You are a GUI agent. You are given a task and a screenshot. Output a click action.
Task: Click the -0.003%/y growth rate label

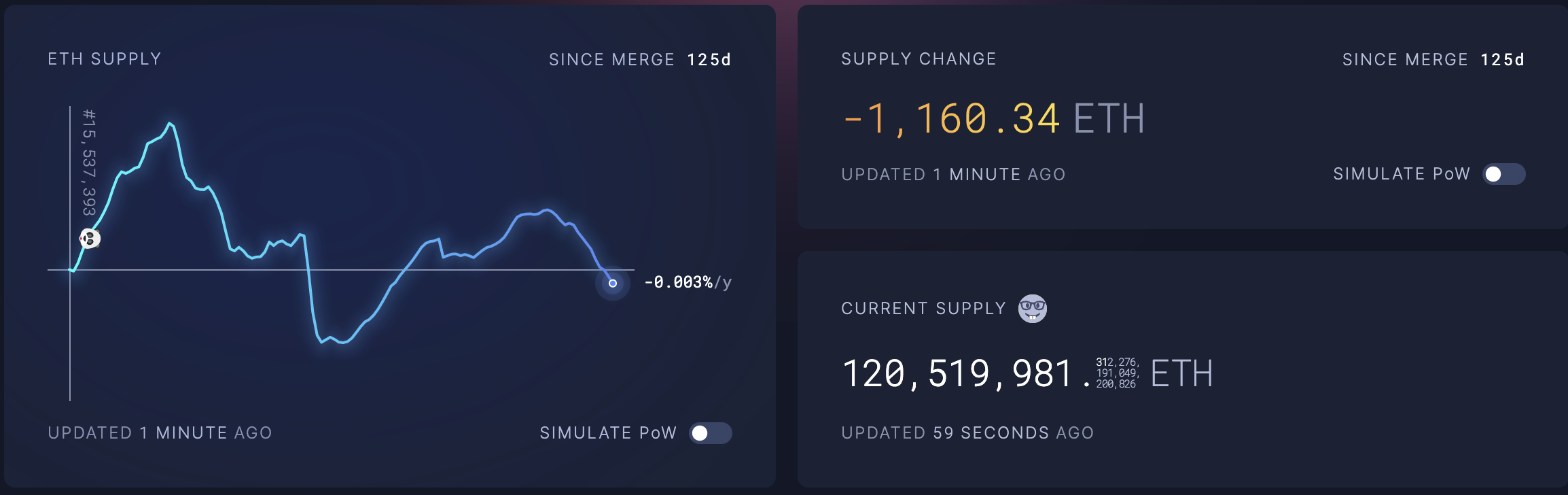click(688, 282)
